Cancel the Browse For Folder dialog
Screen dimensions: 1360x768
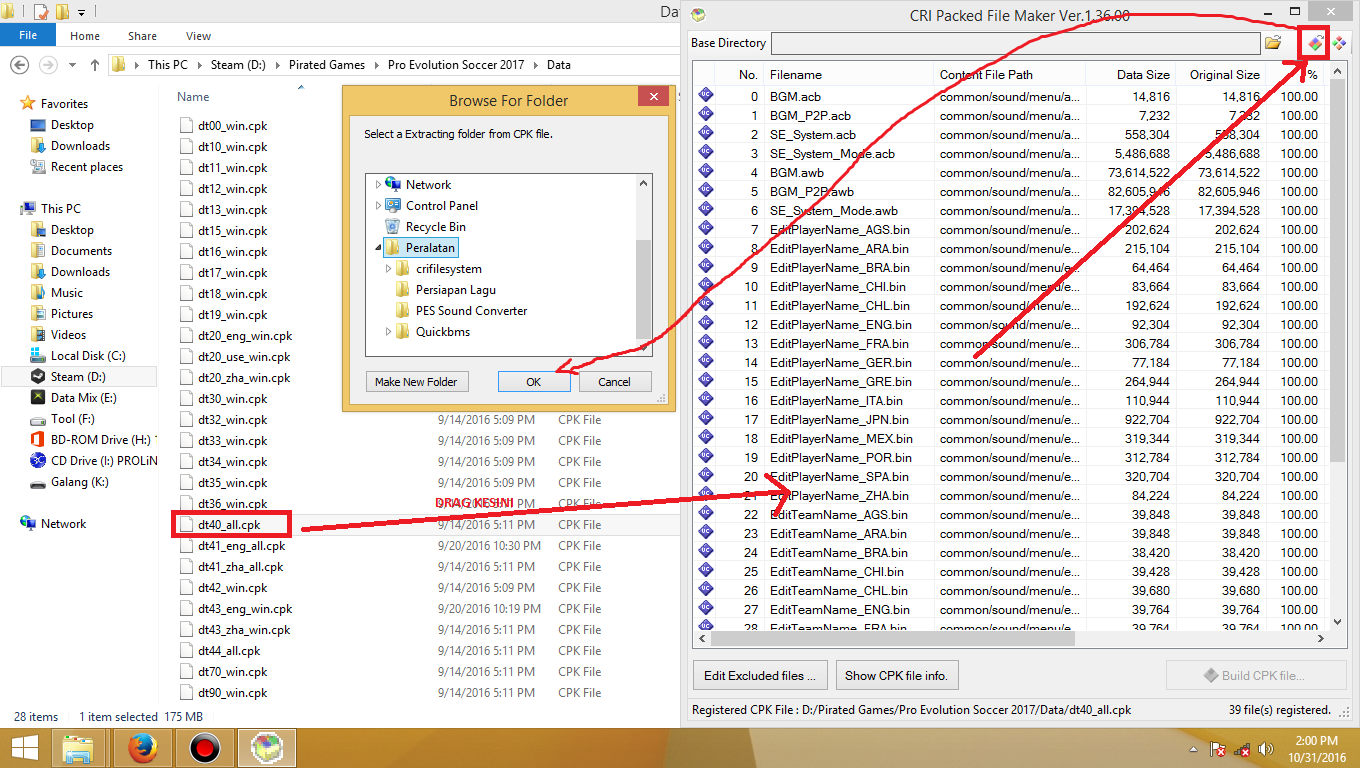[x=614, y=382]
